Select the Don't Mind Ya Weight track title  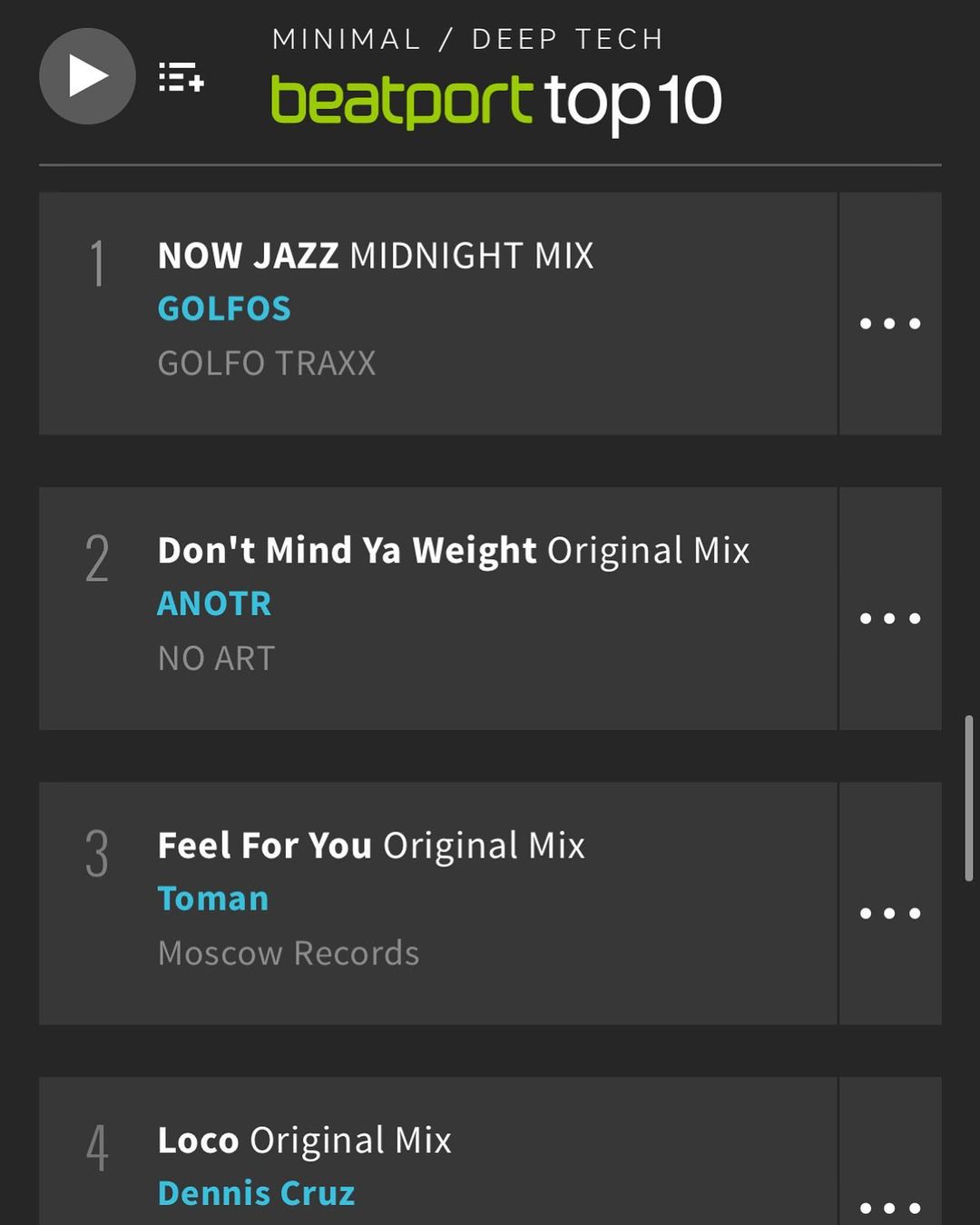454,551
